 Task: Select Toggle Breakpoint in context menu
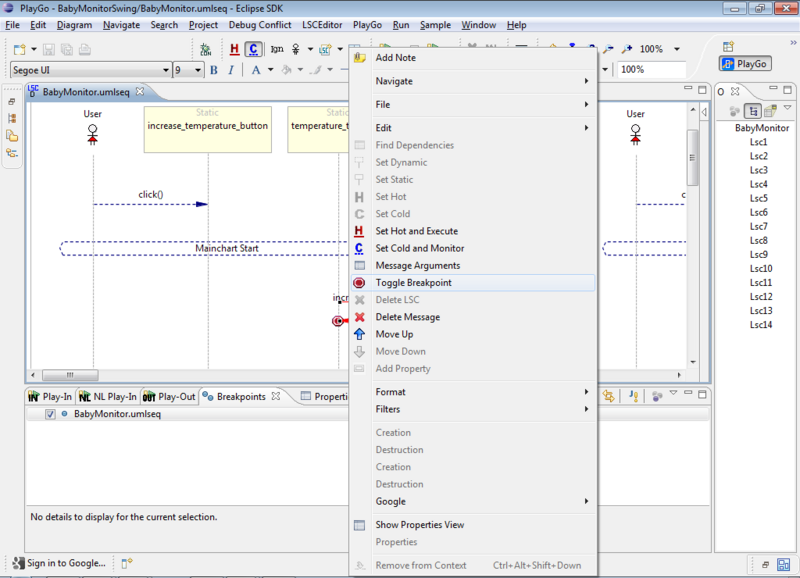point(473,283)
